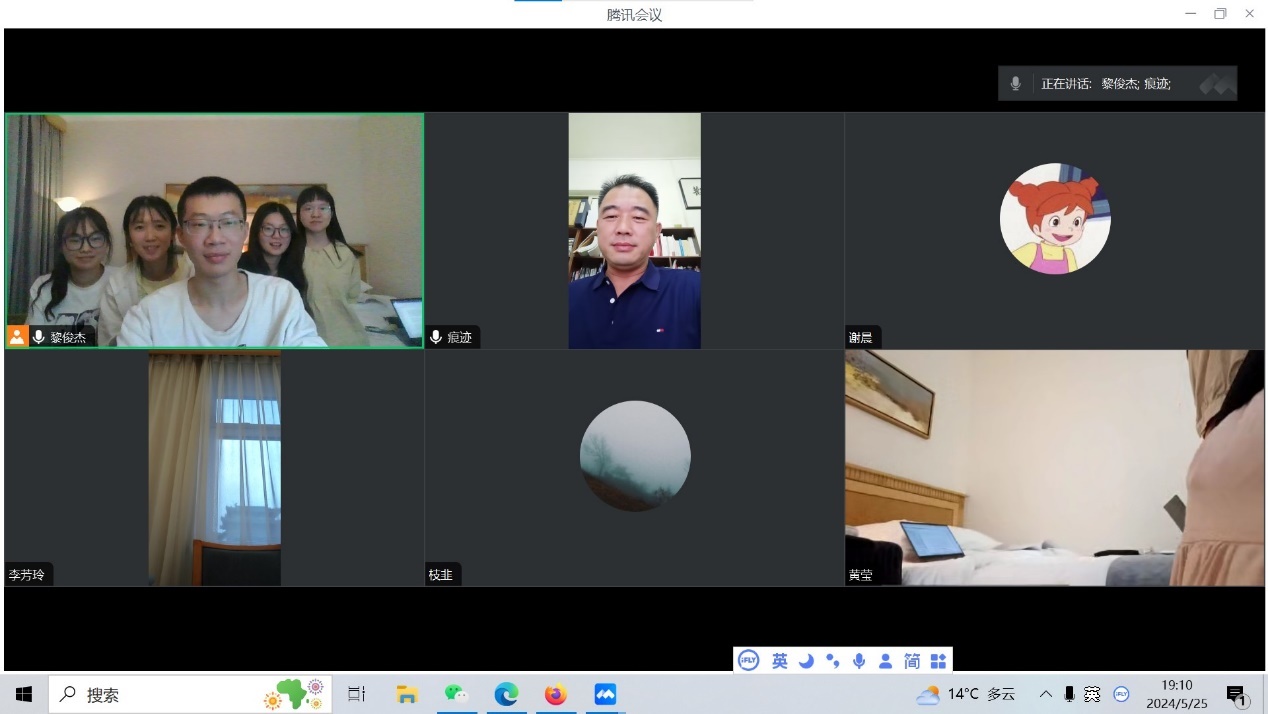Open WeChat from the taskbar
The image size is (1268, 714).
pyautogui.click(x=456, y=694)
